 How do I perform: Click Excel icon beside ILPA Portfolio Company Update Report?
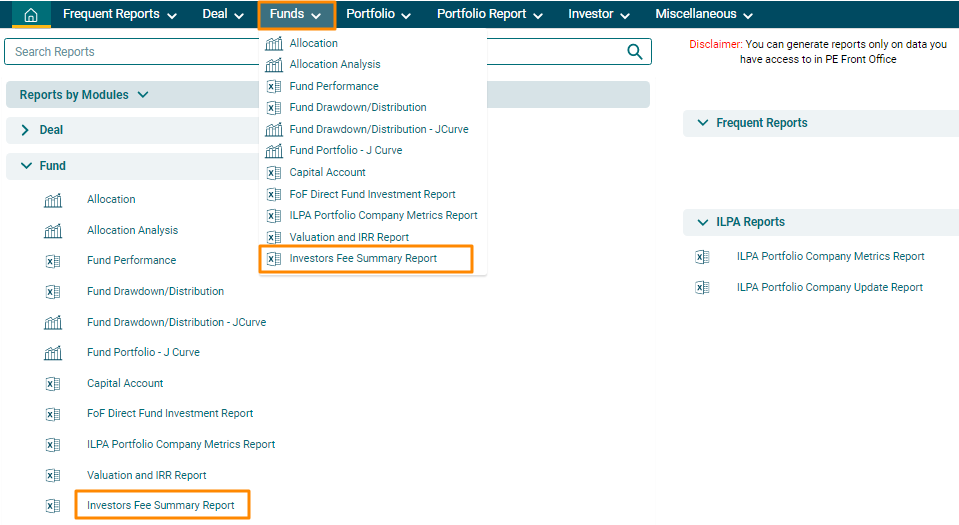point(702,288)
